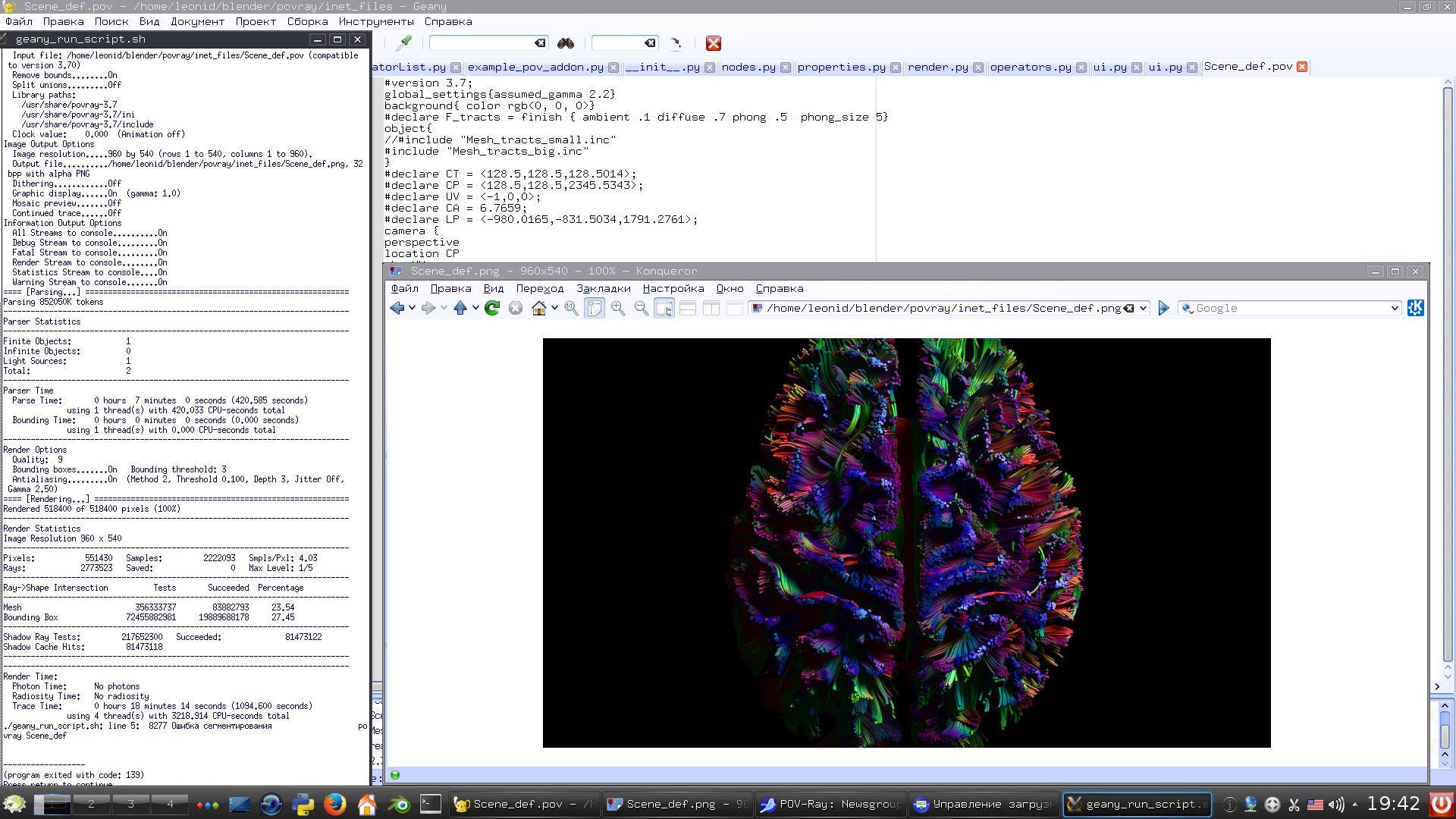Screen dimensions: 1456x819
Task: Click the Zoom Out magnifier icon
Action: point(641,308)
